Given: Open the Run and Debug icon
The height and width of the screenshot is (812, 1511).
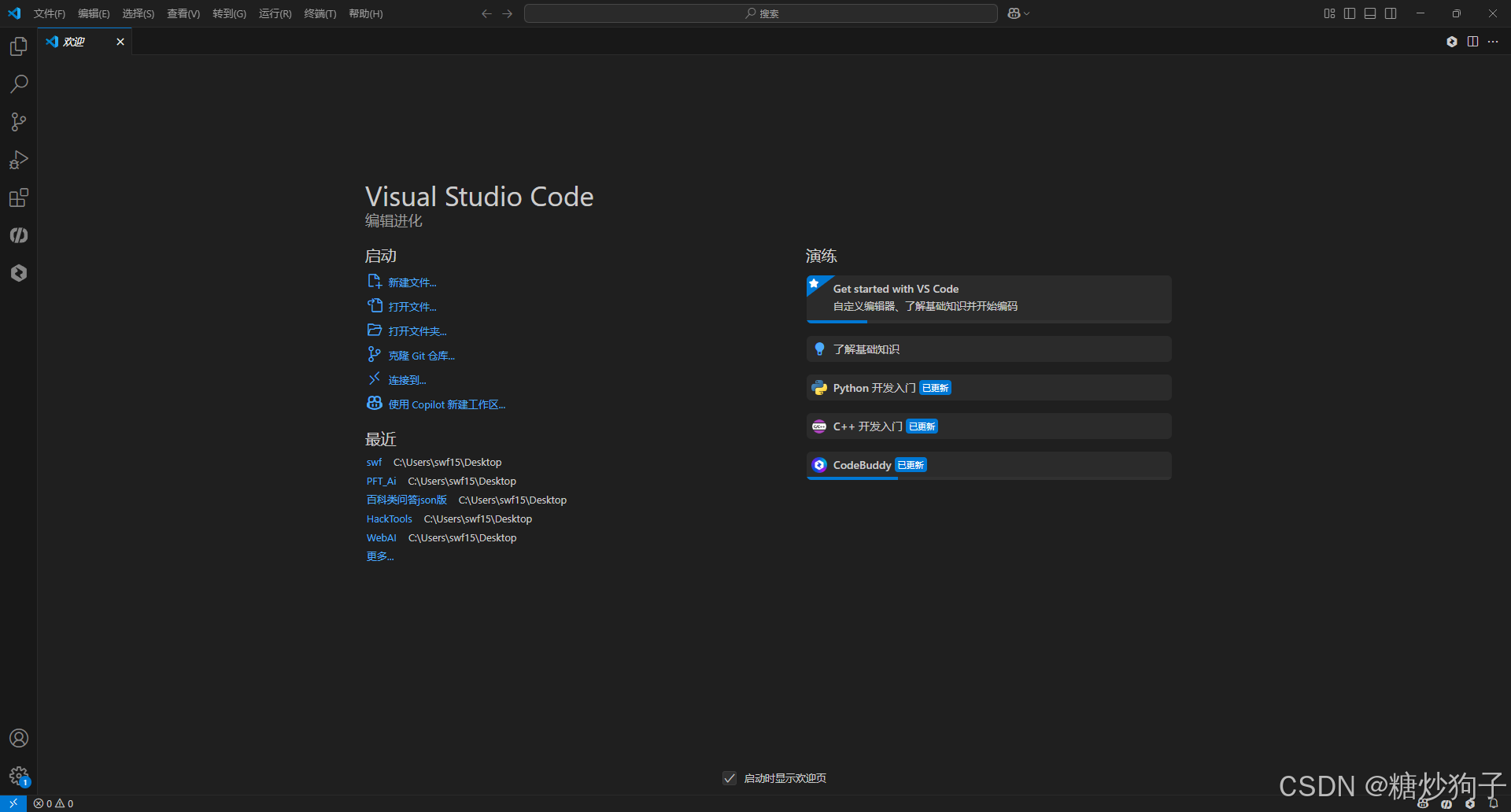Looking at the screenshot, I should [18, 160].
